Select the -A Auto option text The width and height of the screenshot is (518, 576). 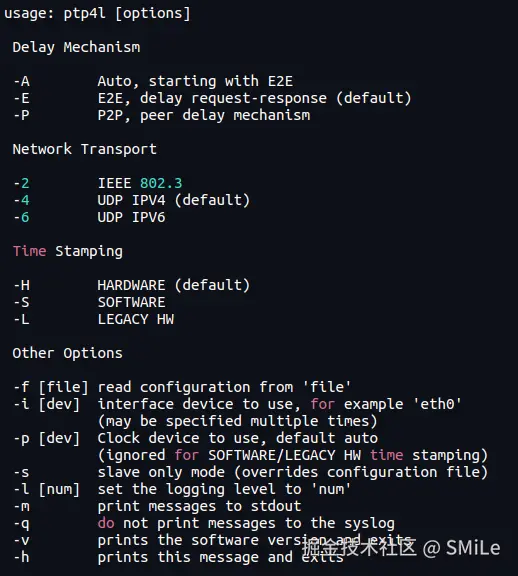point(153,81)
